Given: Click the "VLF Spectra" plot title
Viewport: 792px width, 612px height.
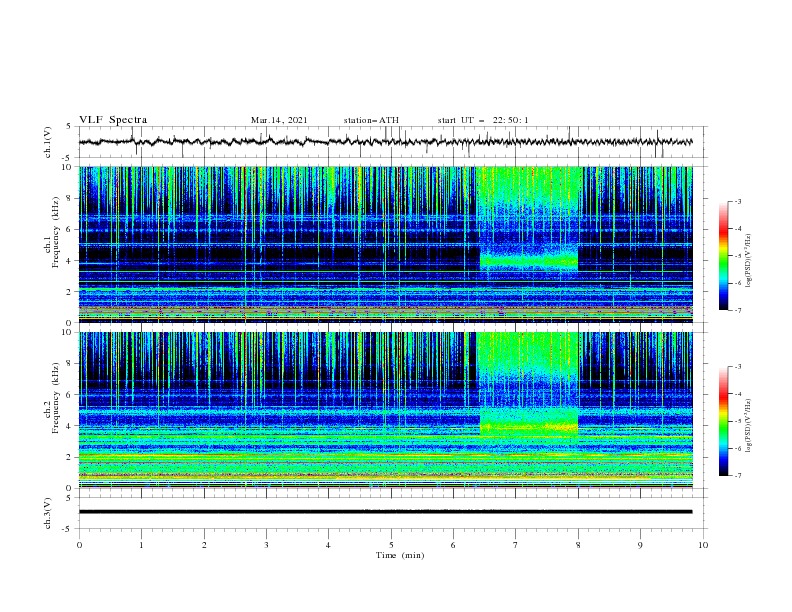Looking at the screenshot, I should [x=113, y=120].
